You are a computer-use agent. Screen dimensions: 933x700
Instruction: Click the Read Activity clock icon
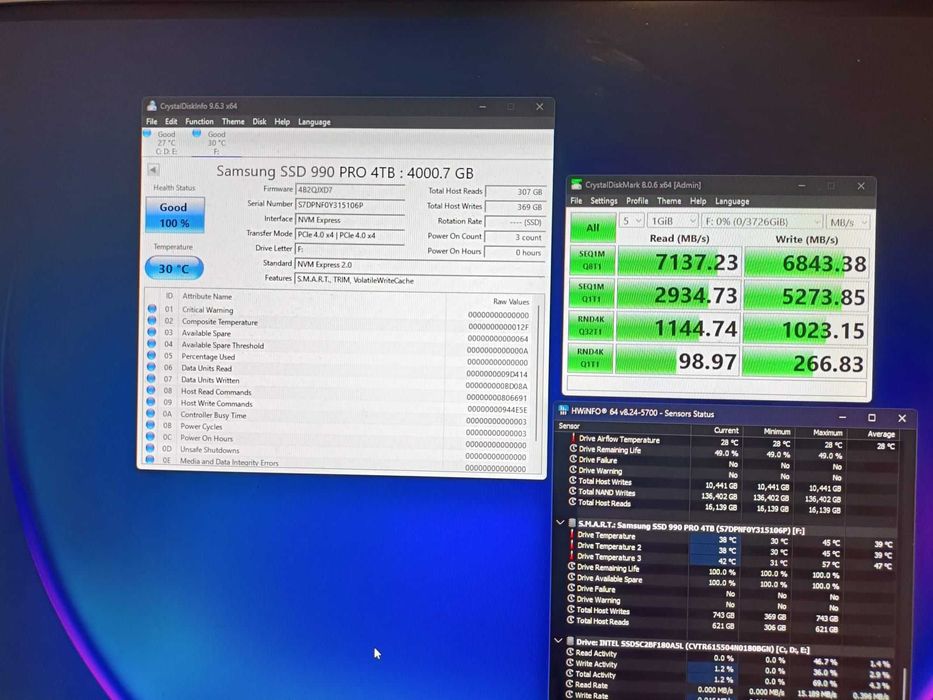571,652
